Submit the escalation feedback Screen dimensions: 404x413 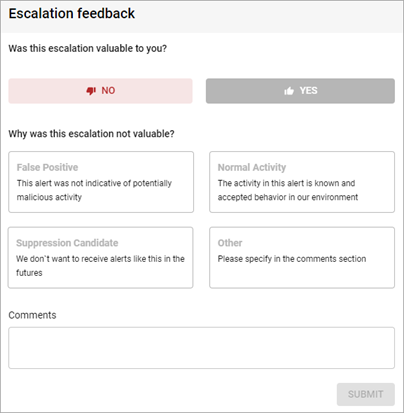click(366, 394)
